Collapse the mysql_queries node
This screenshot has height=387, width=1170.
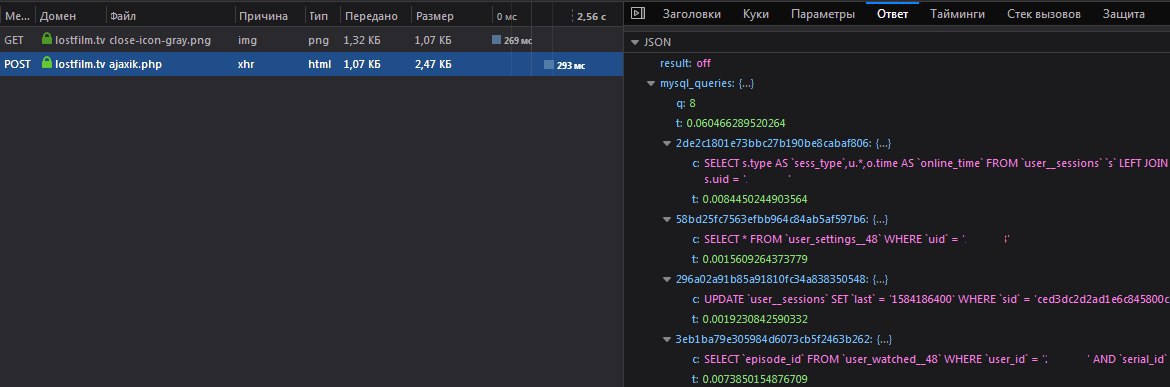point(651,84)
